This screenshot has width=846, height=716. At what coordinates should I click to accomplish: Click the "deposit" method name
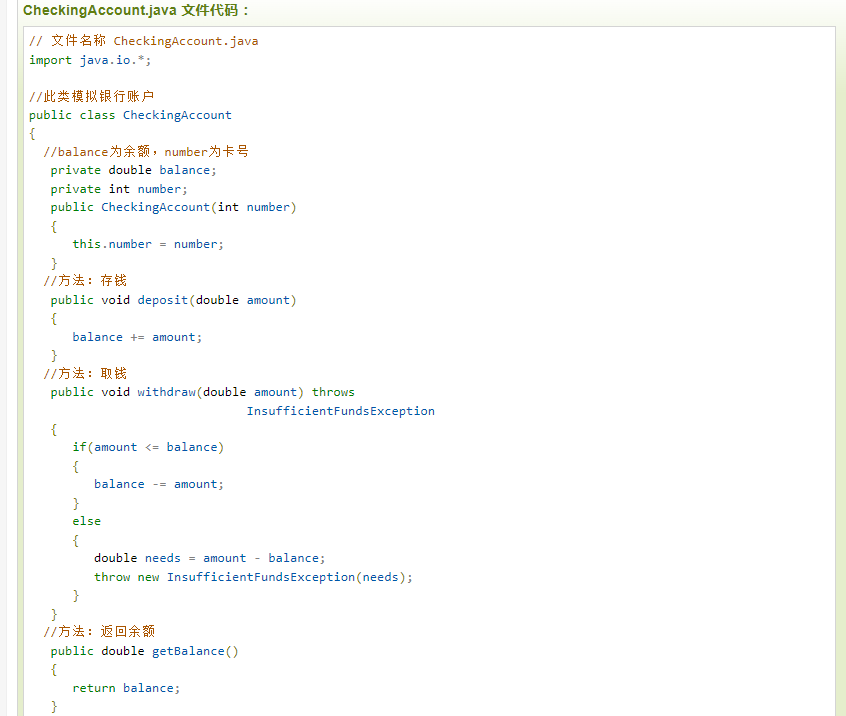pos(163,300)
